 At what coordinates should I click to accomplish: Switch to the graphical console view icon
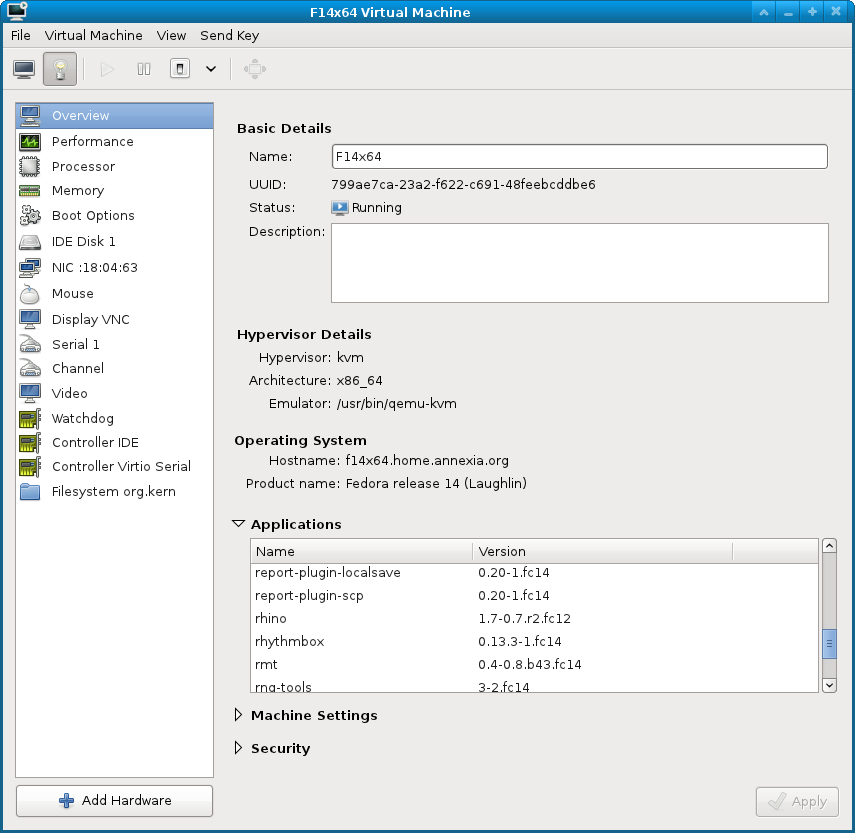tap(24, 69)
